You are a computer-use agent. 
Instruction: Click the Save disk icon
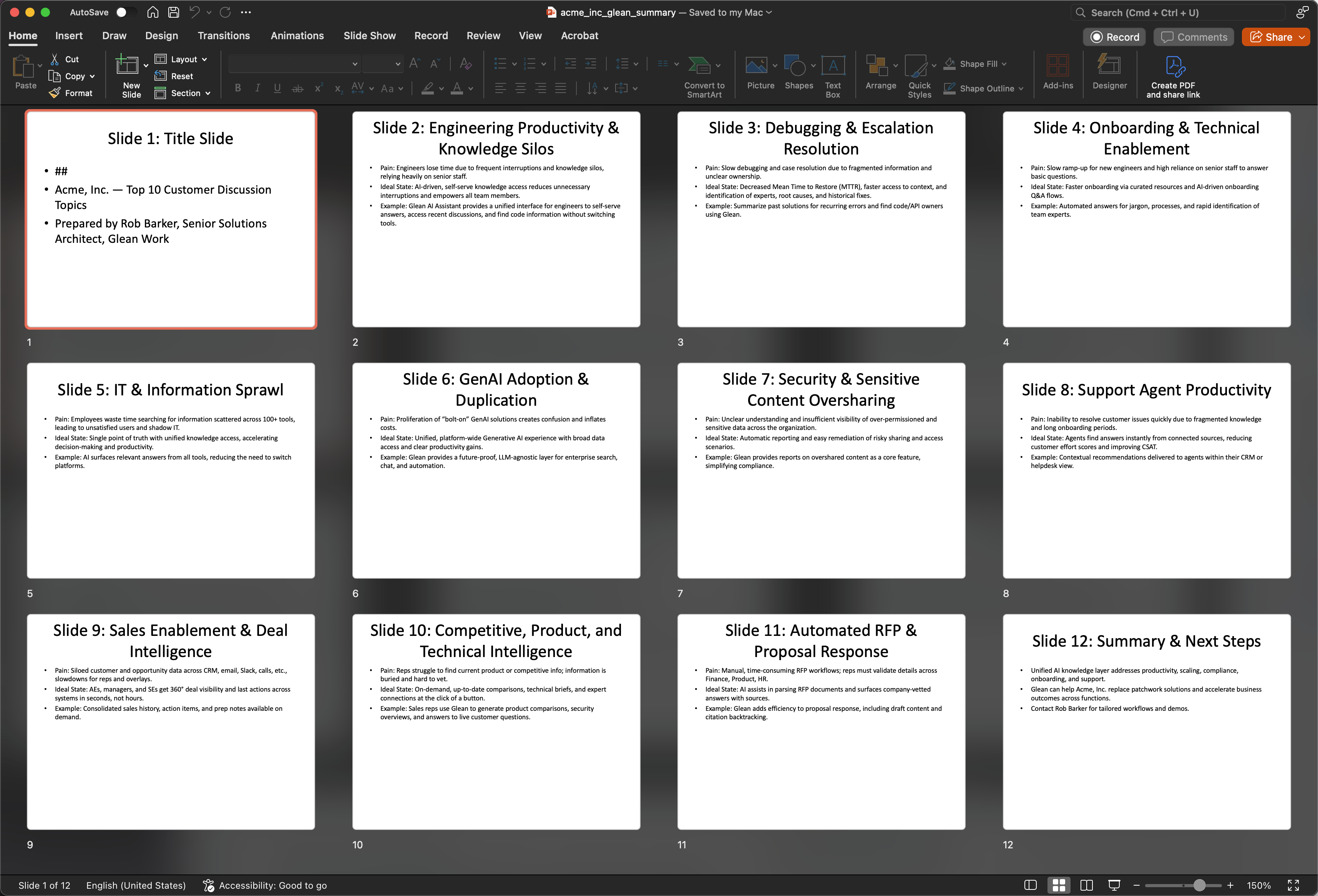pyautogui.click(x=174, y=12)
